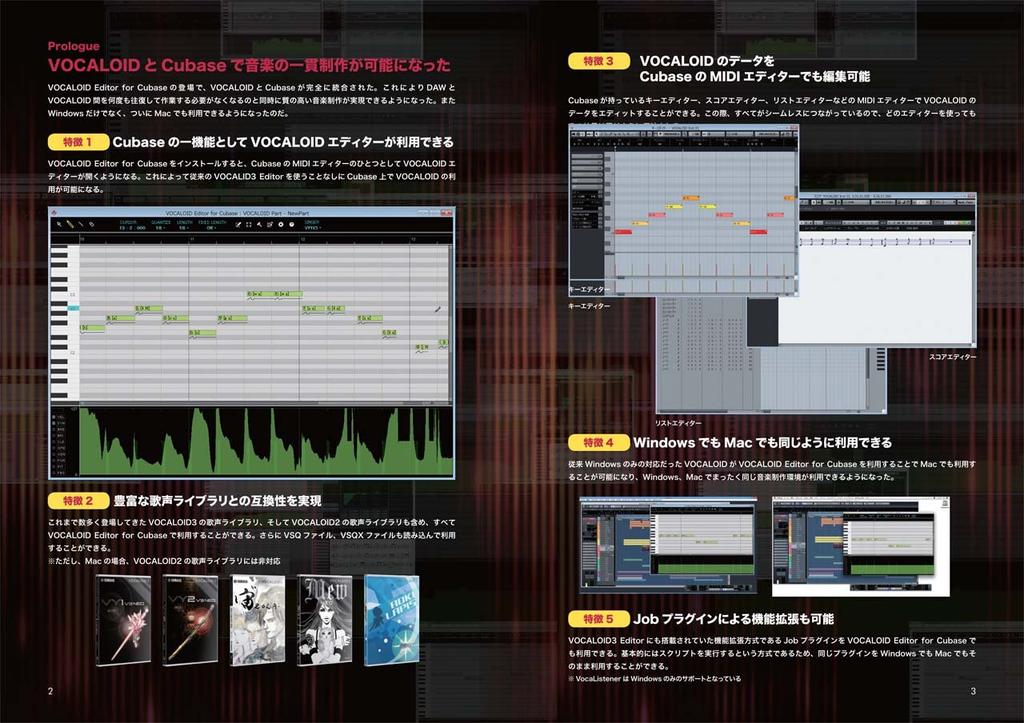Image resolution: width=1024 pixels, height=723 pixels.
Task: Select the Line drawing tool
Action: coord(79,224)
